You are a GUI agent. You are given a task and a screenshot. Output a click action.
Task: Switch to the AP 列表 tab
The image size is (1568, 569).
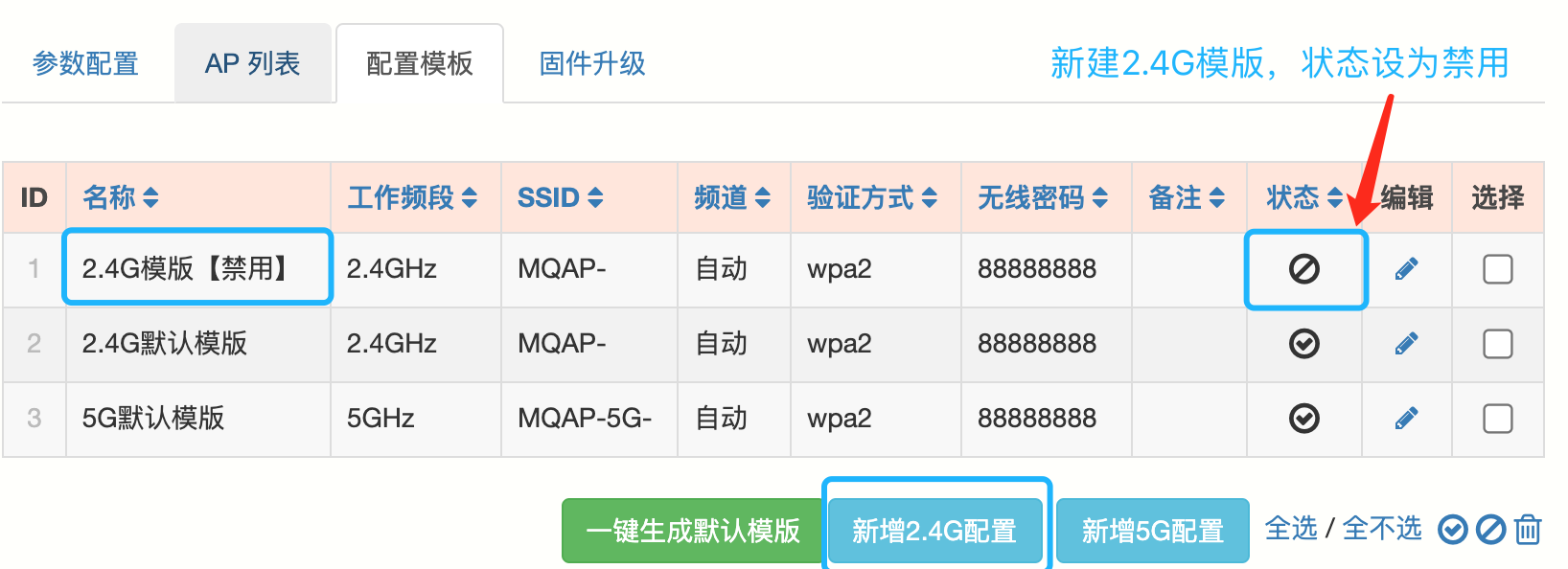pyautogui.click(x=253, y=64)
